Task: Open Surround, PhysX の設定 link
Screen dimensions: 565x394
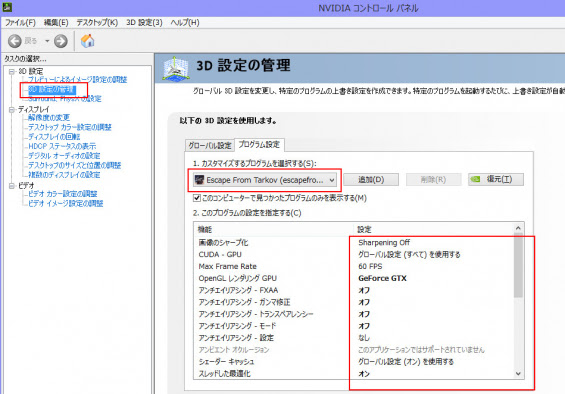Action: point(65,98)
